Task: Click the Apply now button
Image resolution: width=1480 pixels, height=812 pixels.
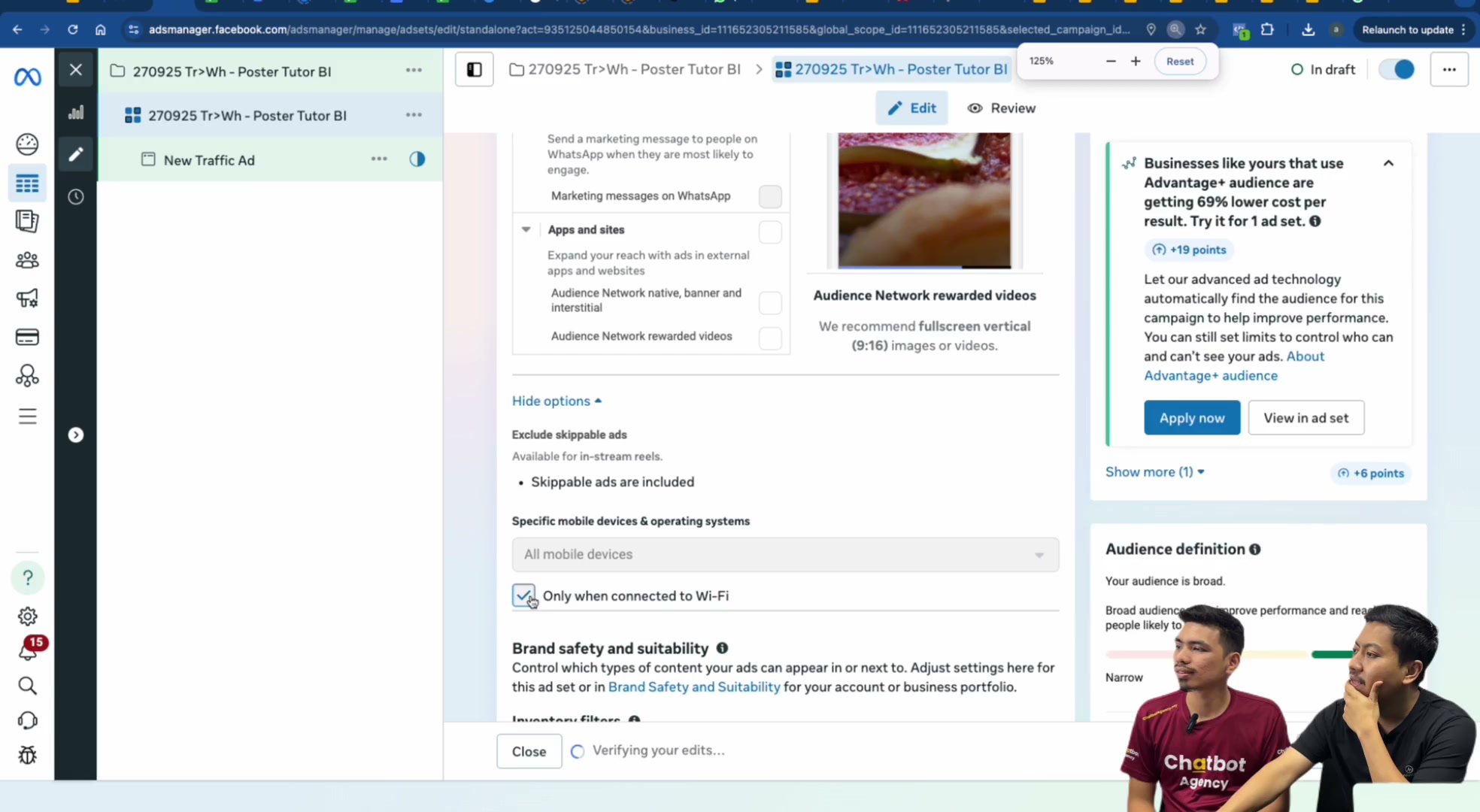Action: [1192, 418]
